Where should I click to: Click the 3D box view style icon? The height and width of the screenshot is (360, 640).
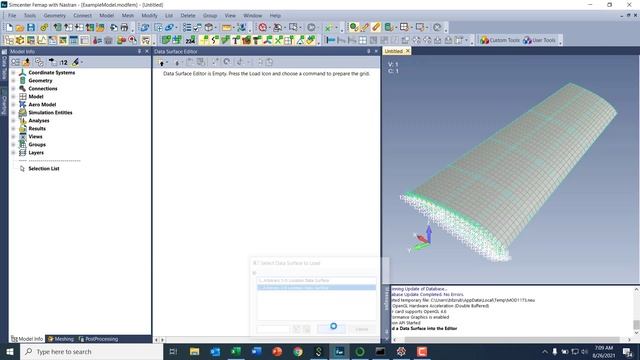[x=209, y=27]
